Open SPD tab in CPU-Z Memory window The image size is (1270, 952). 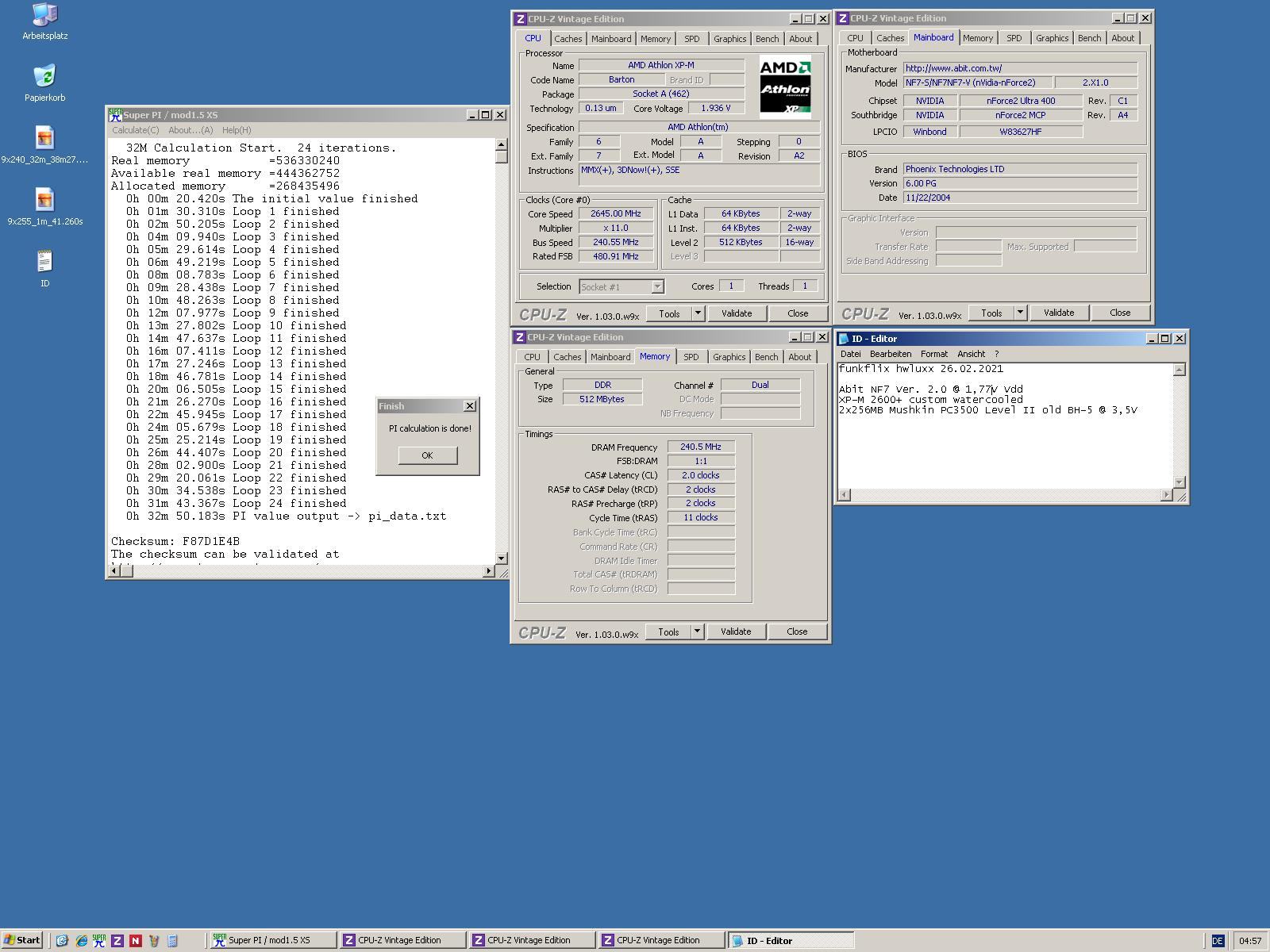pos(691,357)
